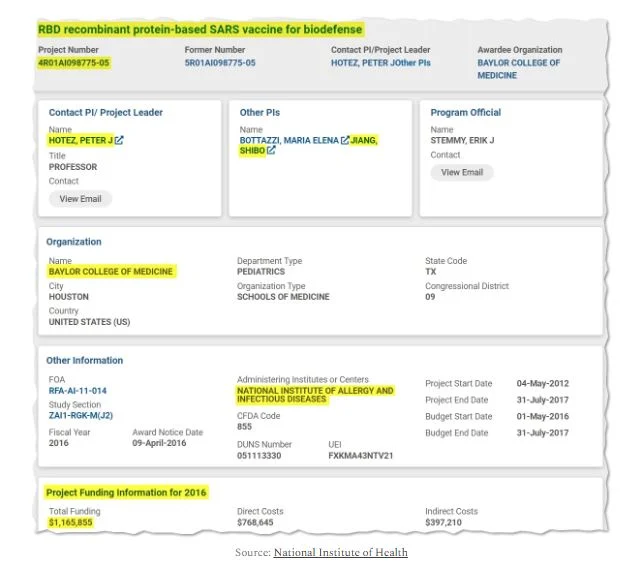
Task: Open BOTTAZZI, MARIA ELENA name link
Action: click(x=289, y=141)
